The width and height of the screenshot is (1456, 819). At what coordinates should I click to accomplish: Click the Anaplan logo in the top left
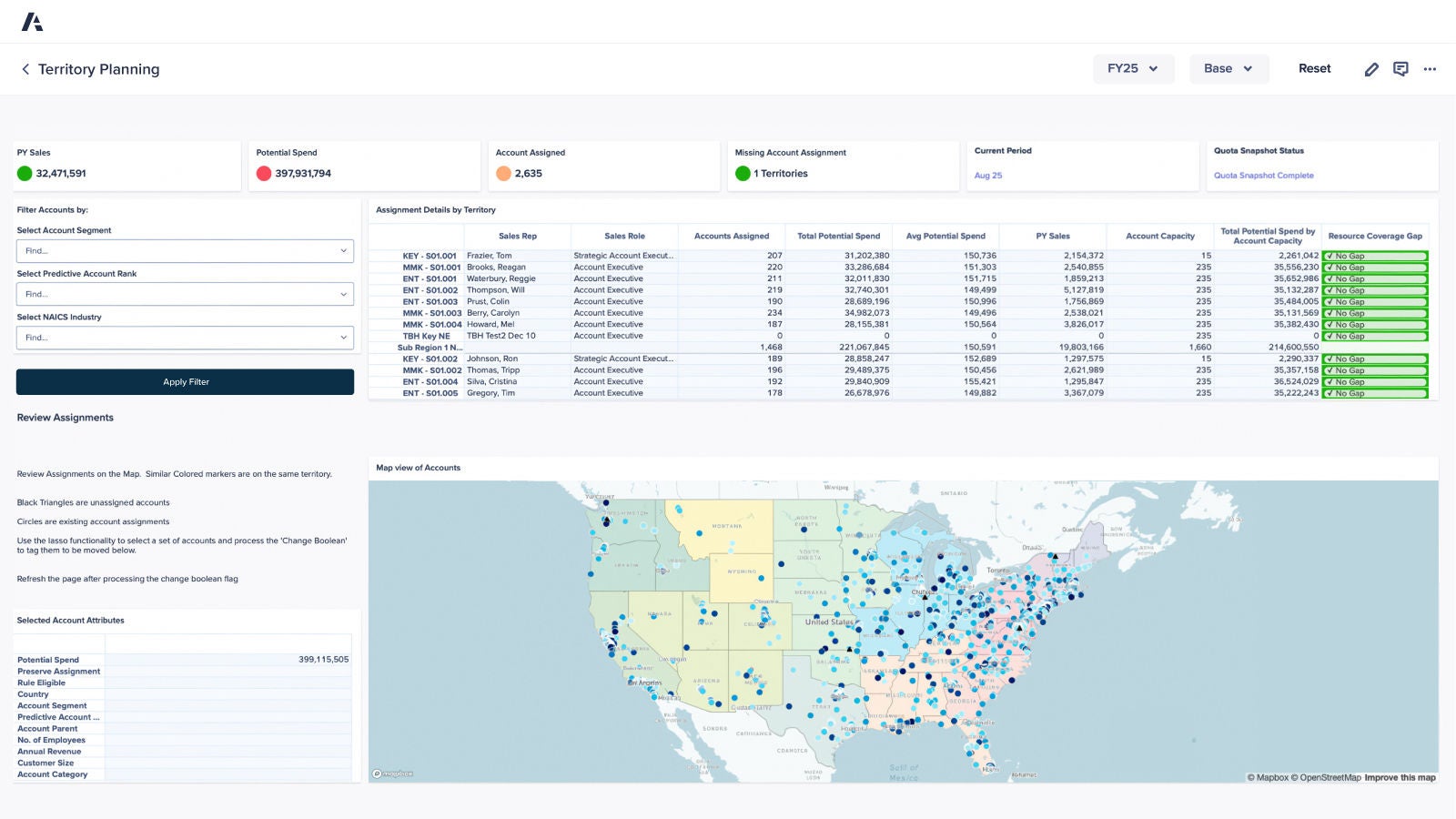click(x=33, y=20)
